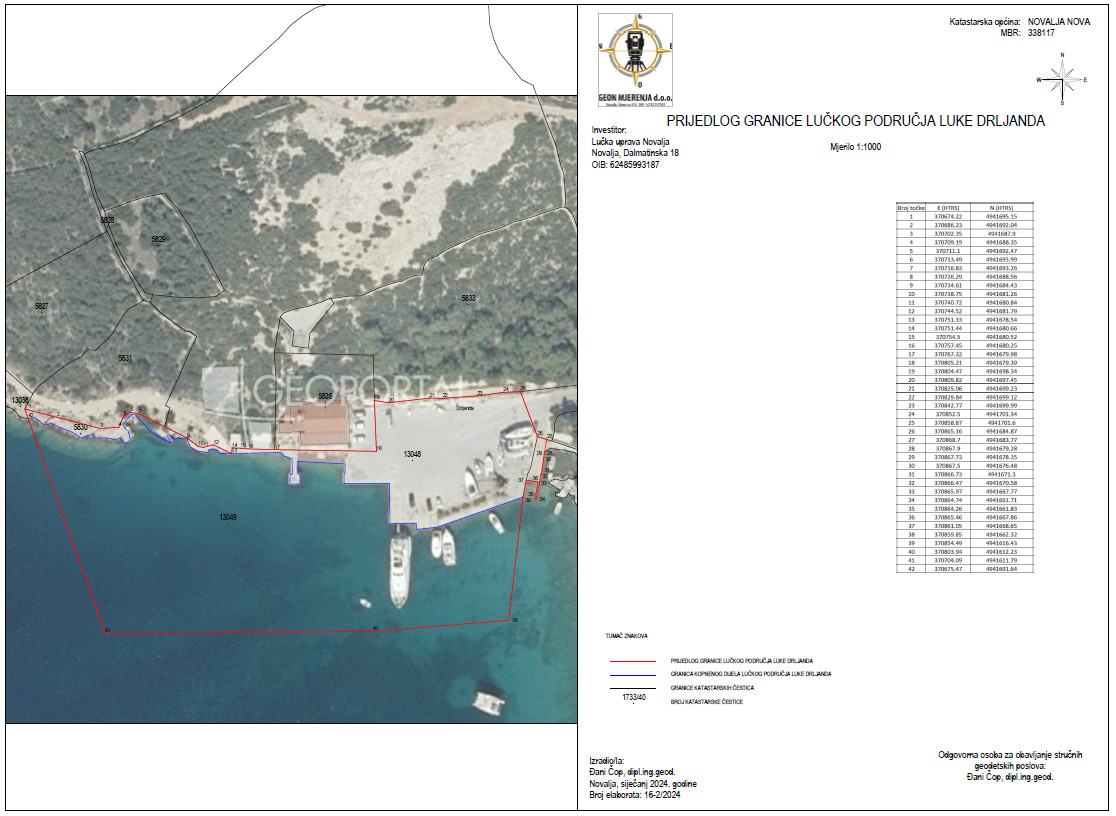Click the black cadastral boundary legend line
1116x816 pixels.
(633, 689)
